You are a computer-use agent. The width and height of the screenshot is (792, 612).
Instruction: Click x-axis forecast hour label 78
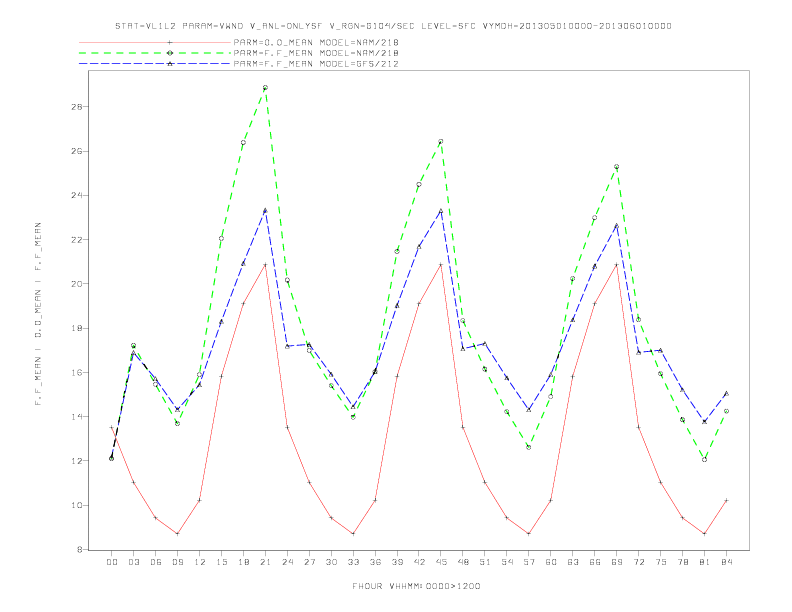[x=683, y=562]
